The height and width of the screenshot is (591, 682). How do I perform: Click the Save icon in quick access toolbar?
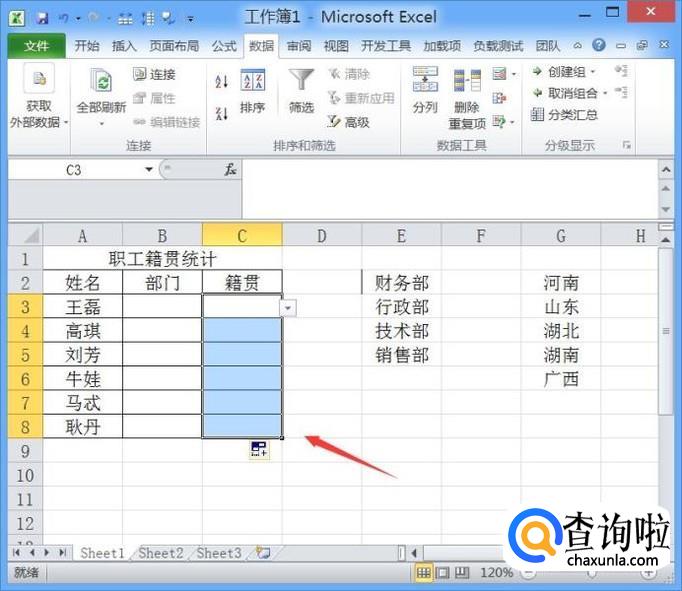(x=42, y=18)
